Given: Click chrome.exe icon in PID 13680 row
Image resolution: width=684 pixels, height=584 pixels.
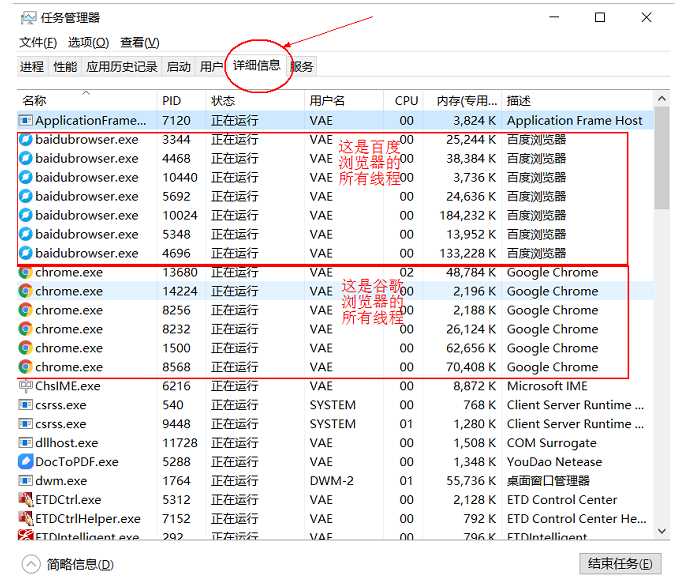Looking at the screenshot, I should 26,273.
